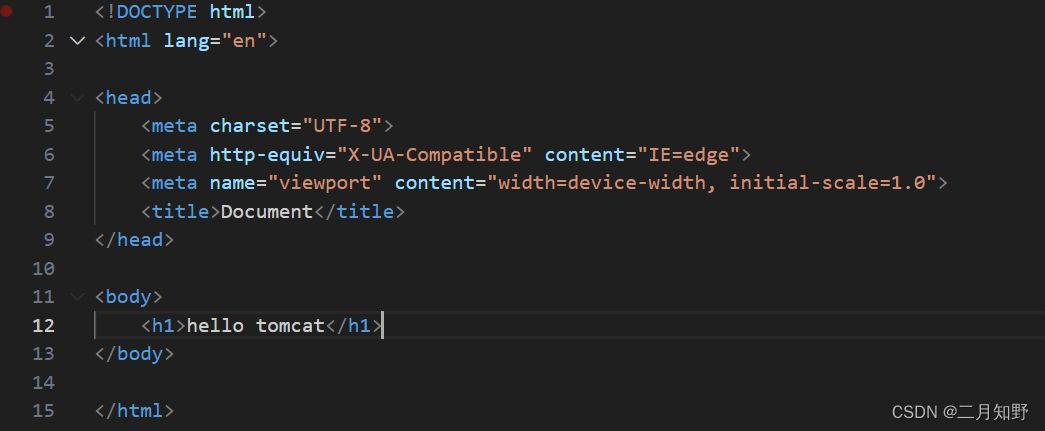Fold the body section chevron

pos(77,297)
